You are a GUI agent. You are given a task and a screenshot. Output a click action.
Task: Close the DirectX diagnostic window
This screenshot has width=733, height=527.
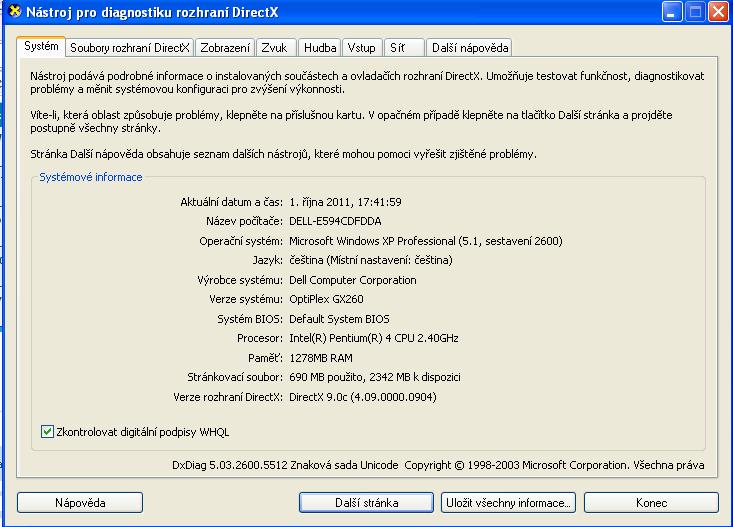(x=719, y=12)
